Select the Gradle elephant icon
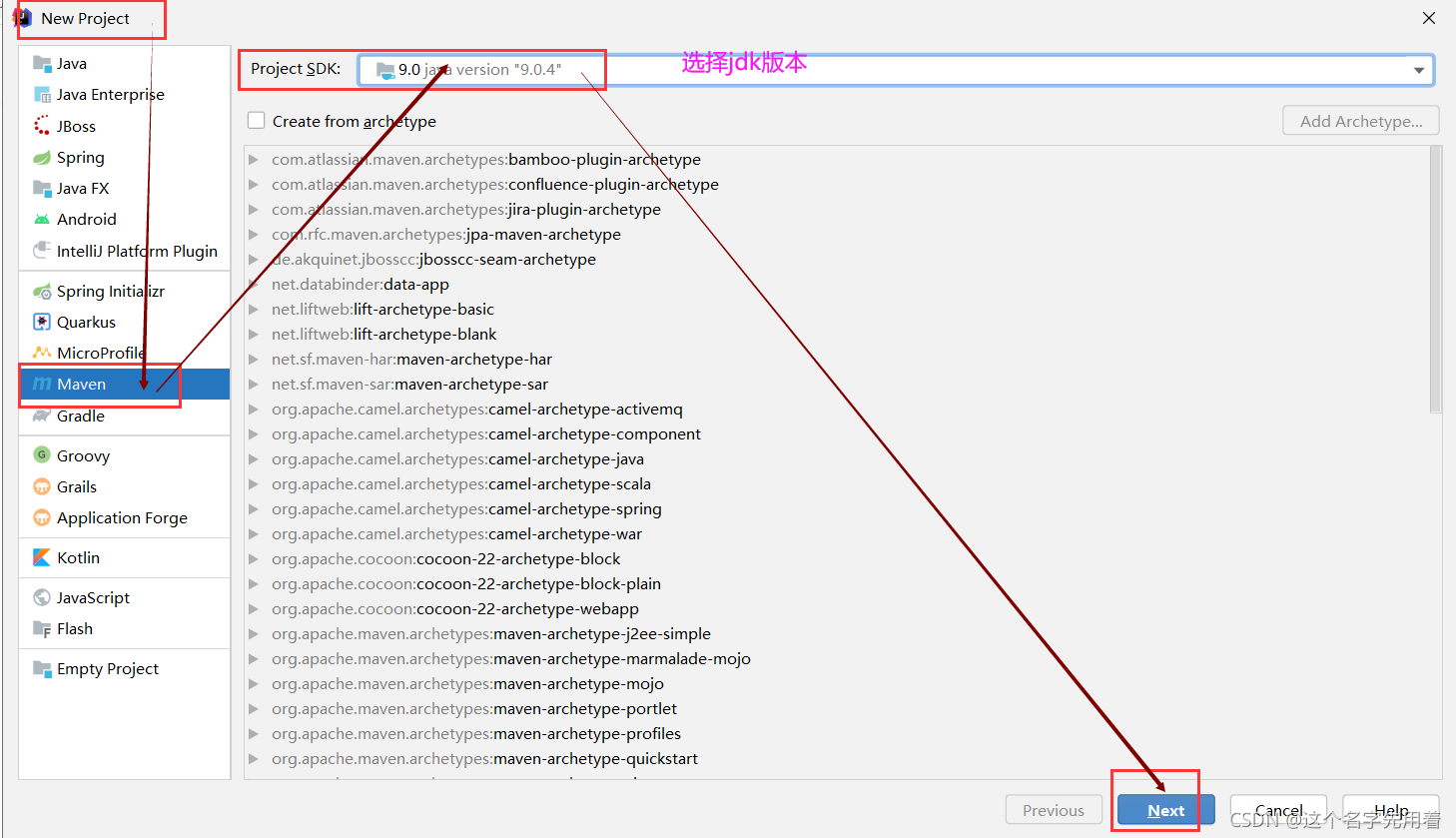This screenshot has height=838, width=1456. tap(42, 416)
